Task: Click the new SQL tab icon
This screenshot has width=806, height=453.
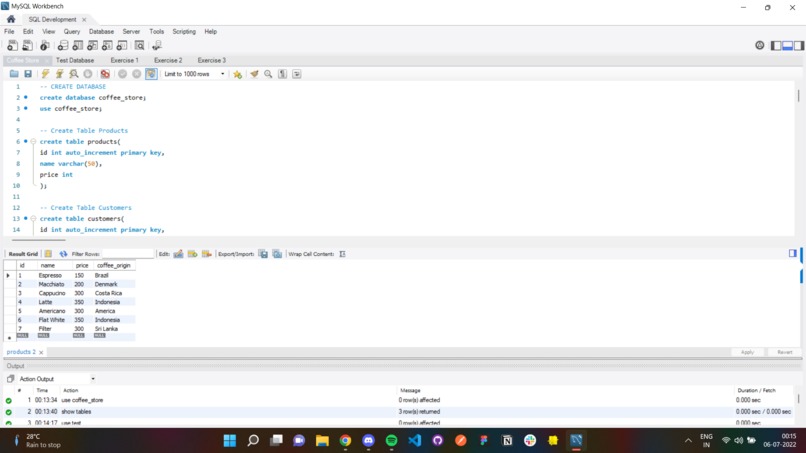Action: (x=12, y=46)
